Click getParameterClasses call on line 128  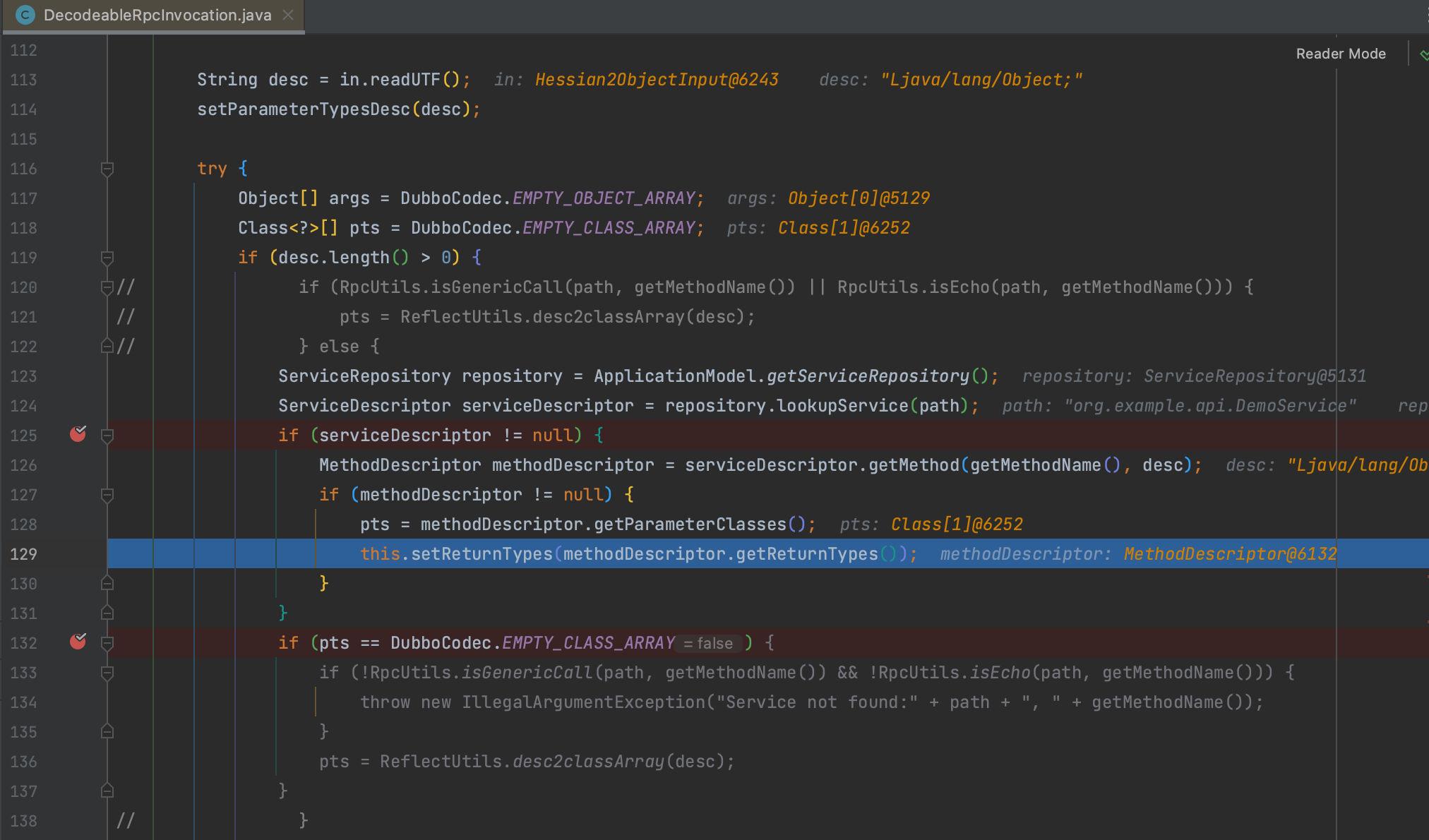point(690,524)
